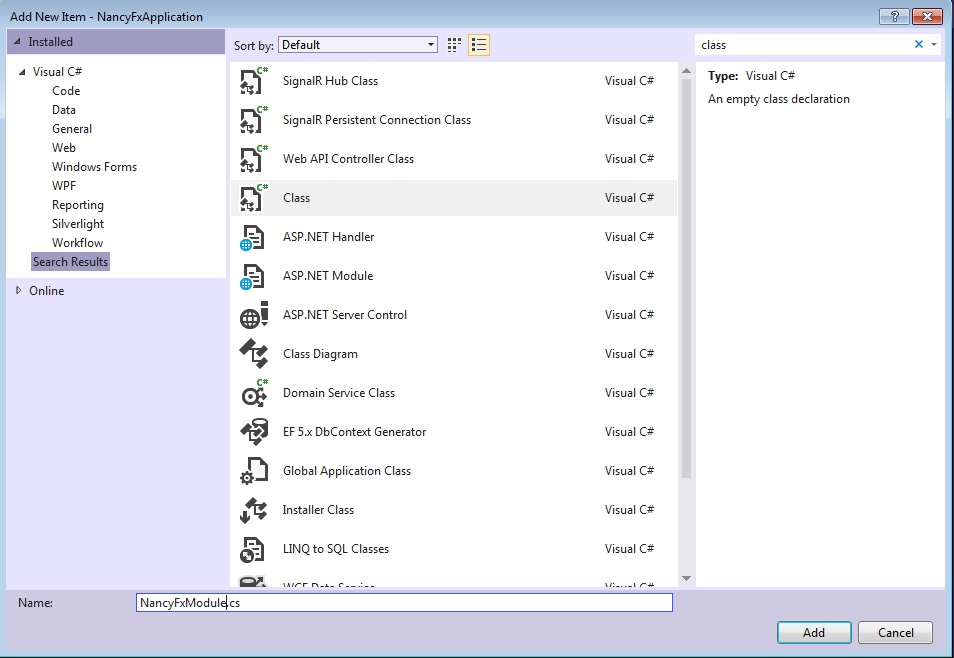Open the Workflow category
Image resolution: width=954 pixels, height=658 pixels.
tap(77, 243)
